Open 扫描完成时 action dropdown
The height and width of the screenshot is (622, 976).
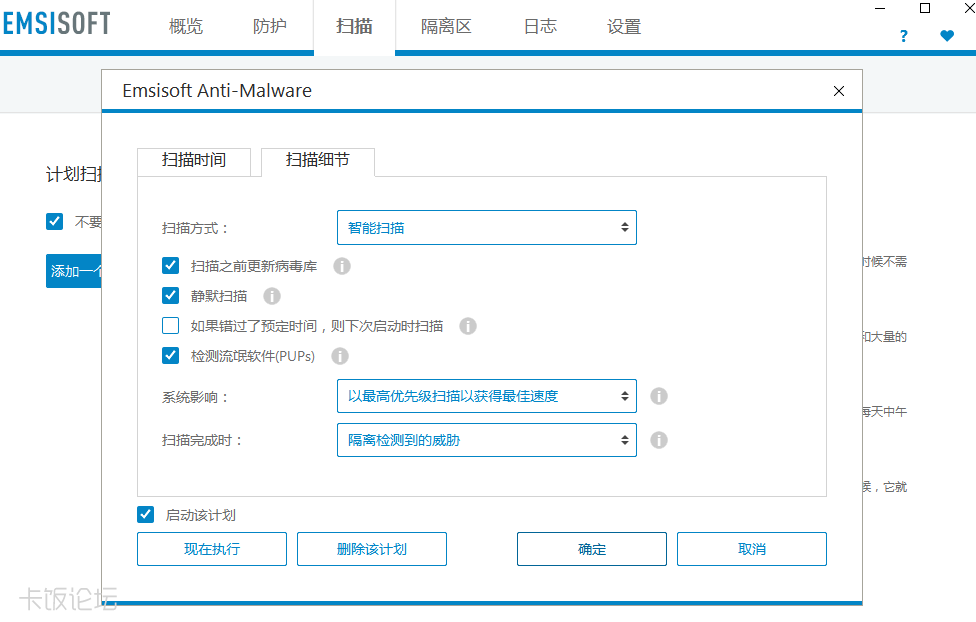486,440
